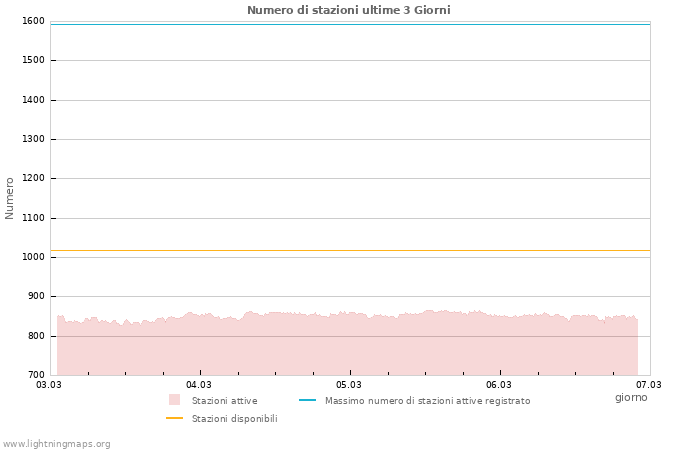Click the 1600 y-axis tick label
700x450 pixels.
33,21
